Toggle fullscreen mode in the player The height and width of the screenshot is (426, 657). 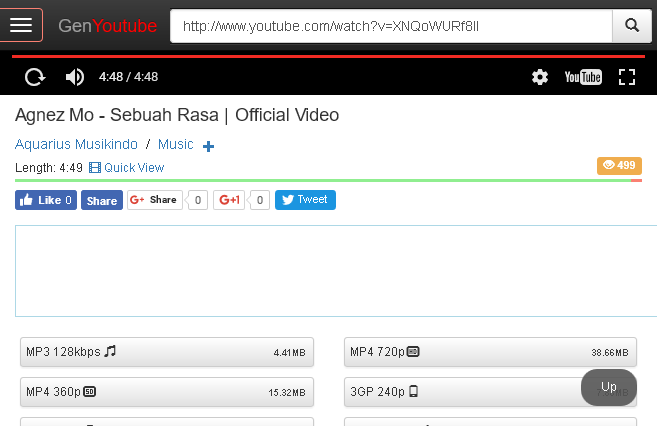pos(627,77)
